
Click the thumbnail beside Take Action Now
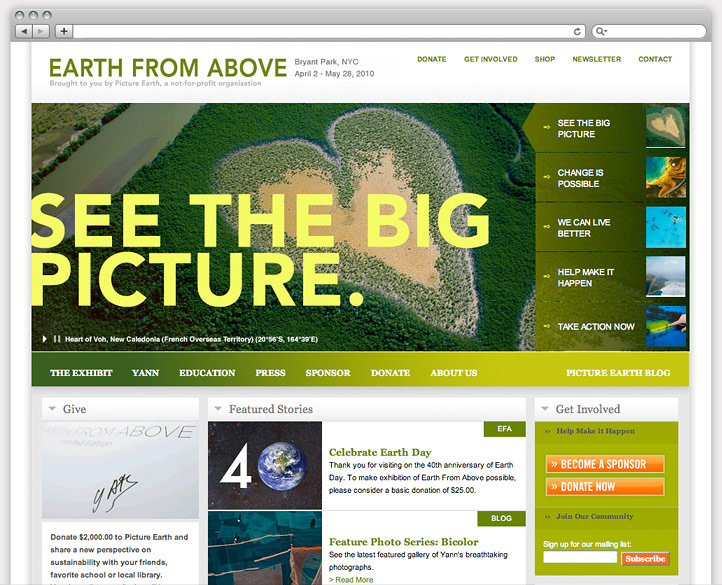(666, 326)
